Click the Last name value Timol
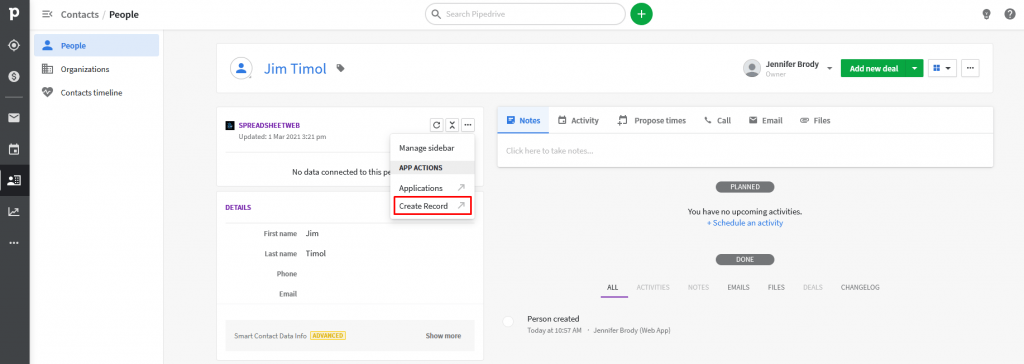The width and height of the screenshot is (1024, 364). tap(315, 254)
